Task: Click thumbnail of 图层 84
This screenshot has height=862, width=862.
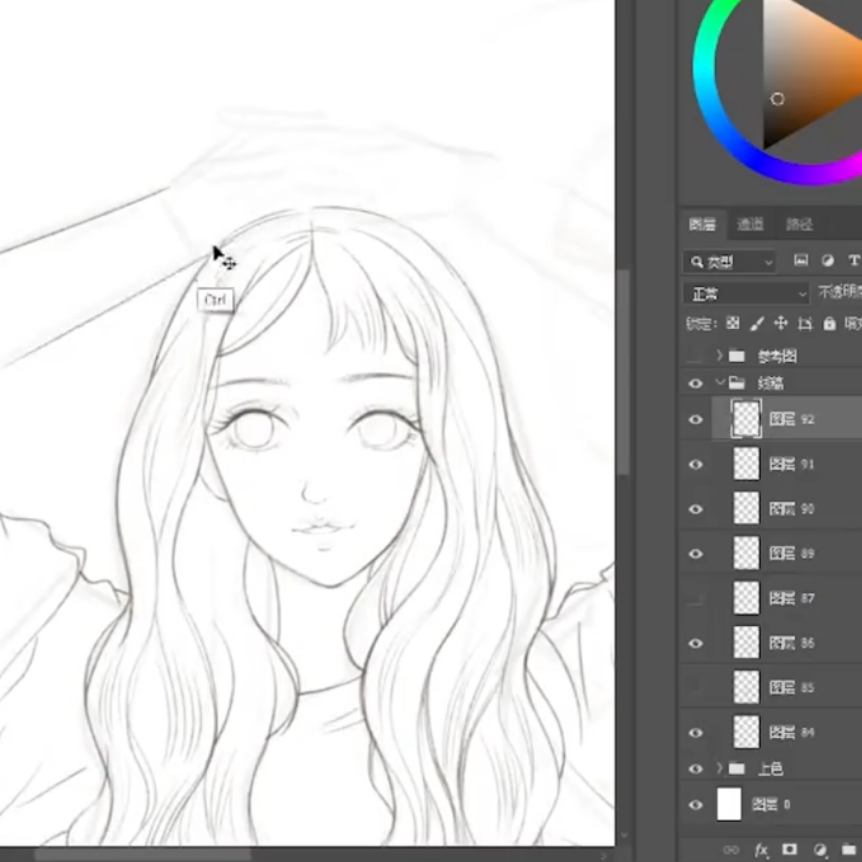Action: [x=747, y=732]
